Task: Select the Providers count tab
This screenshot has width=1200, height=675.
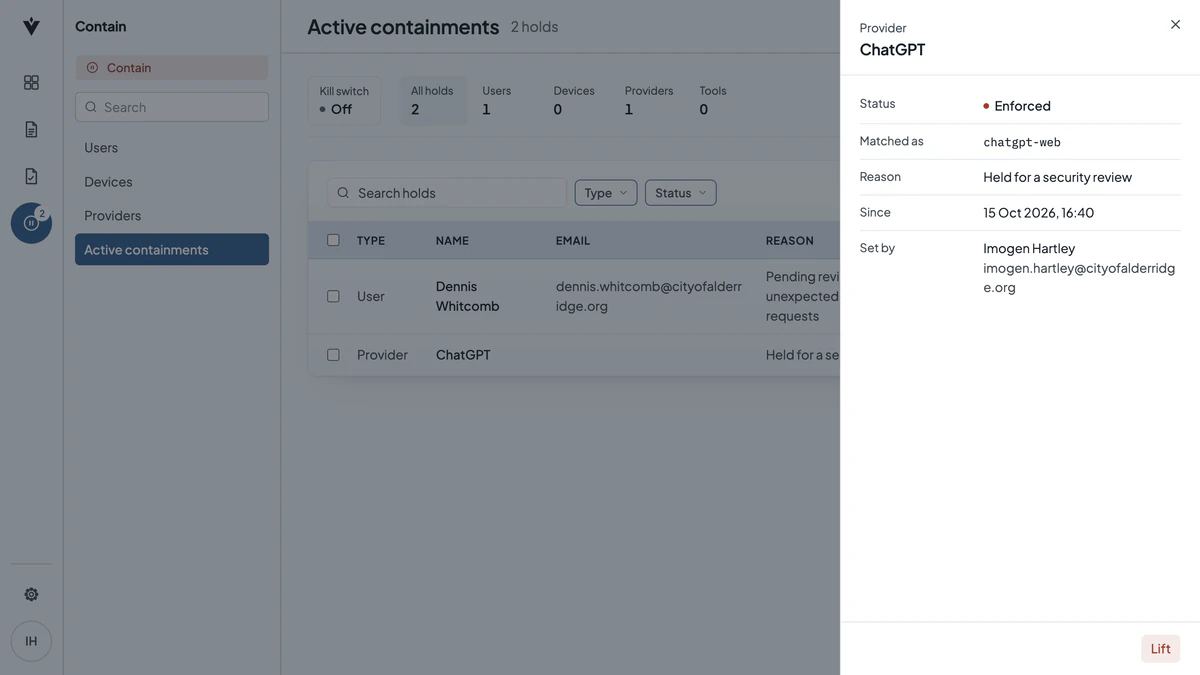Action: click(x=649, y=100)
